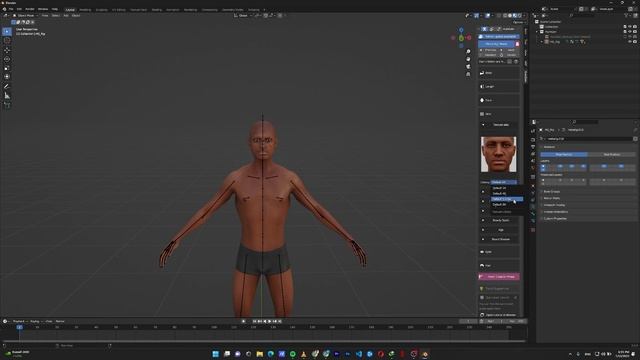
Task: Toggle HG_Rig visibility eye in outliner
Action: (630, 42)
